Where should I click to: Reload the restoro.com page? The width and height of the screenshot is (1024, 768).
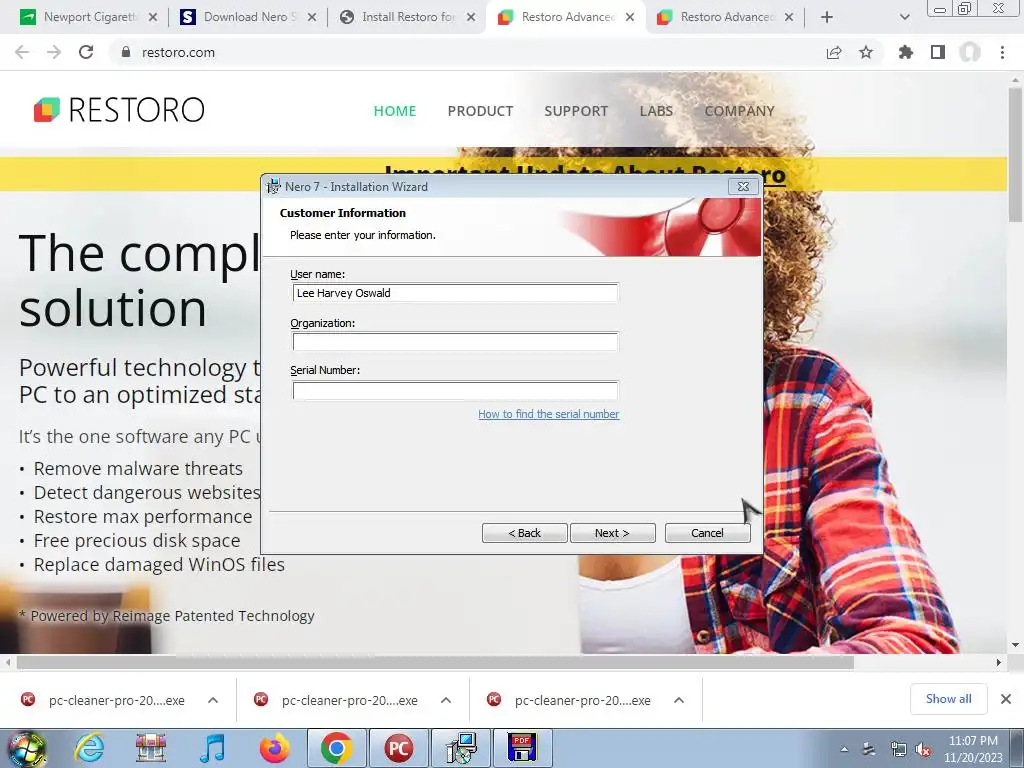click(86, 52)
